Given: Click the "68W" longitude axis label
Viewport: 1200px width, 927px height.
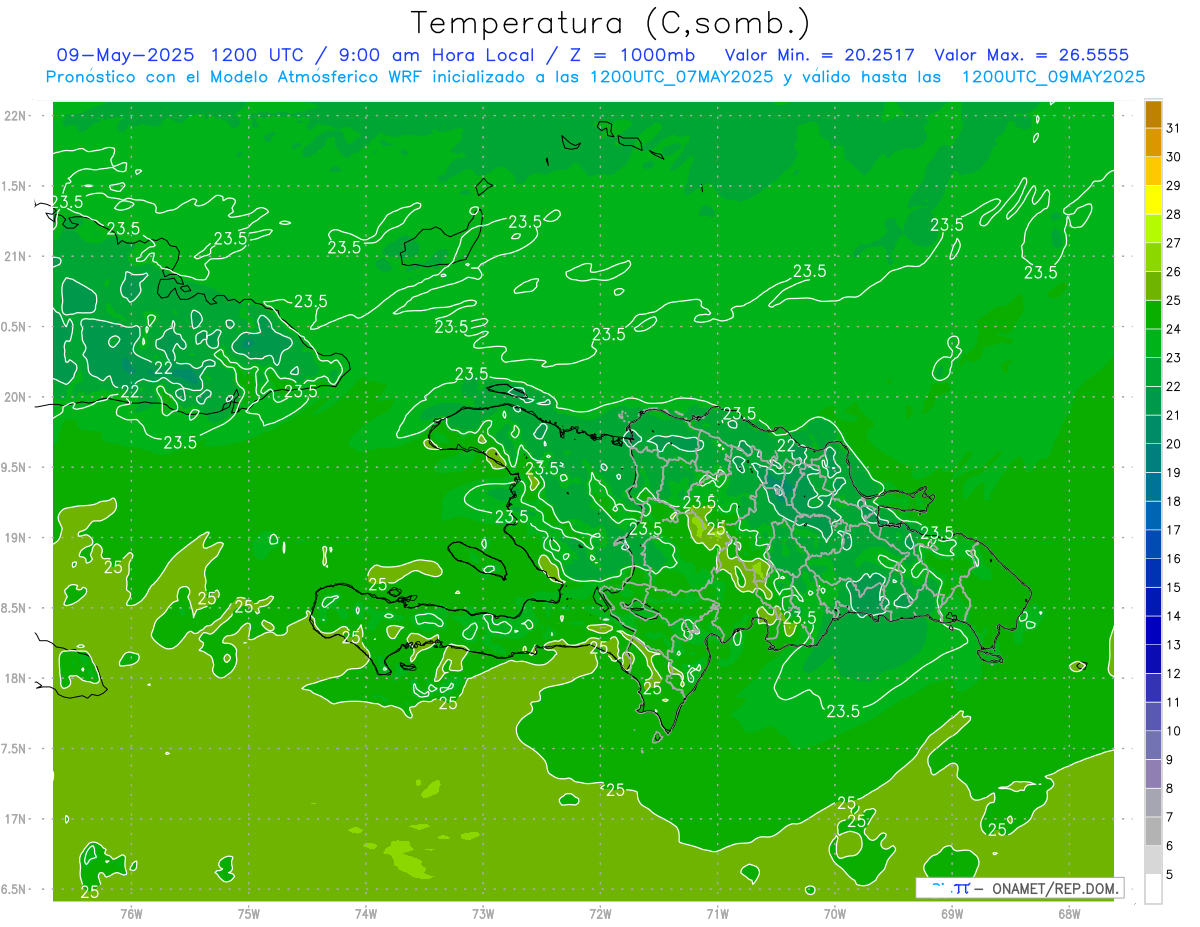Looking at the screenshot, I should pyautogui.click(x=1069, y=913).
